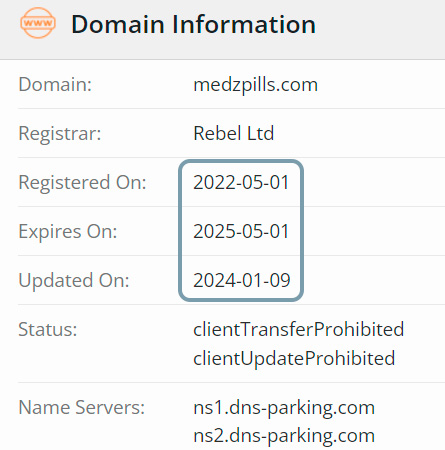Click the Status: field label

tap(48, 330)
